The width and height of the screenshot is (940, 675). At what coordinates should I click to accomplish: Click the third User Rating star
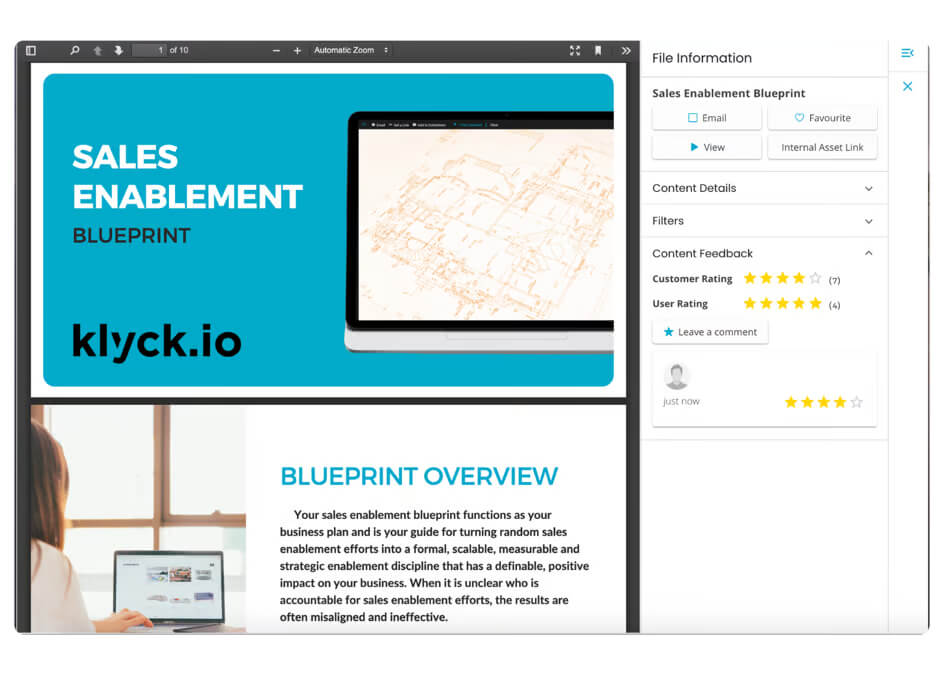point(782,303)
